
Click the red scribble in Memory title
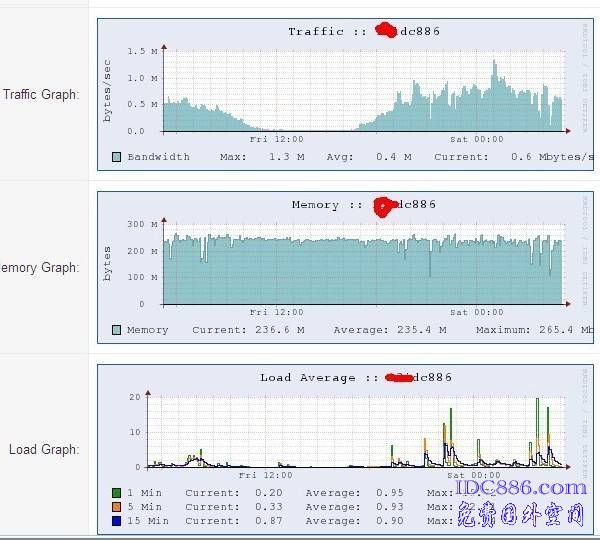384,204
